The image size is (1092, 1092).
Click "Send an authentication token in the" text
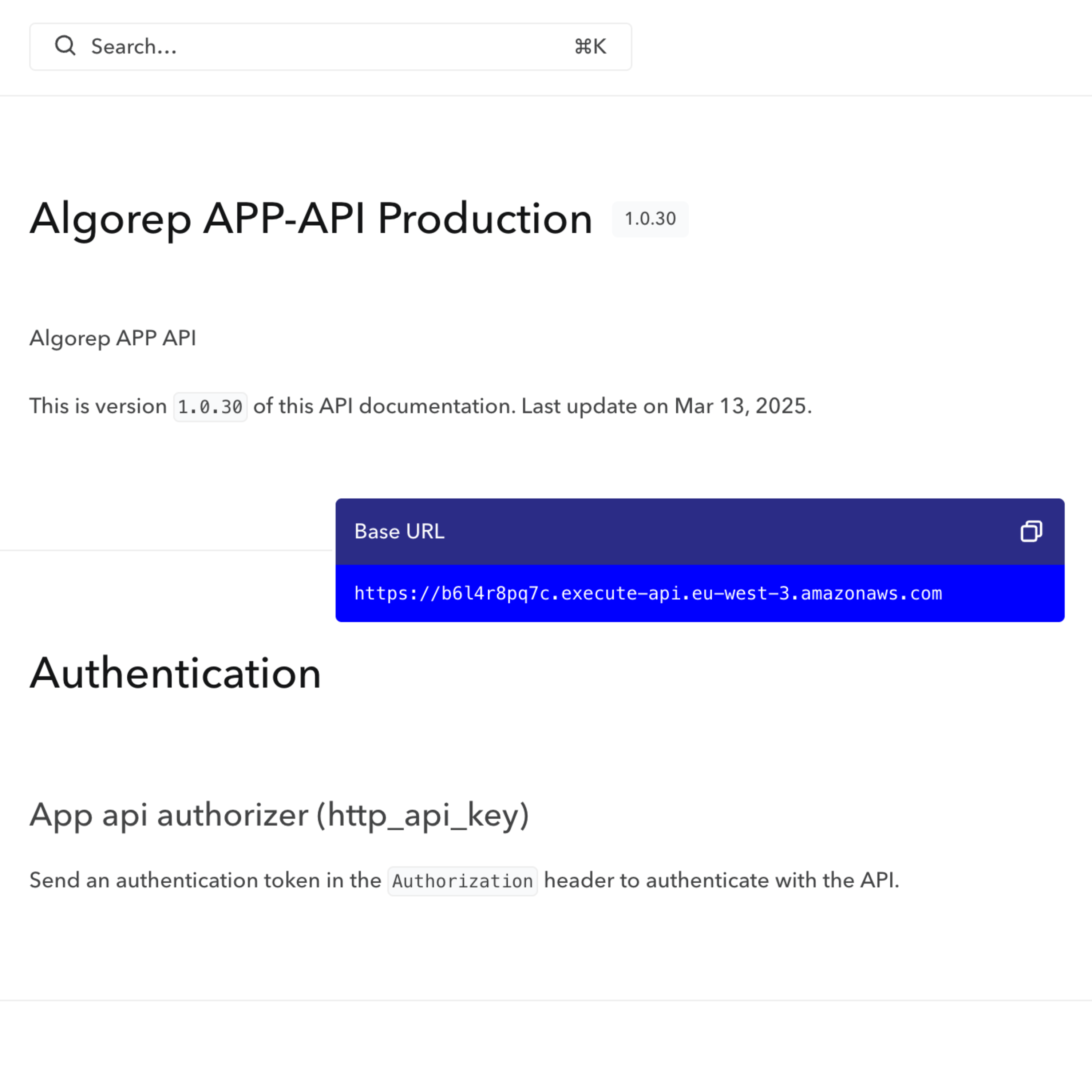(x=205, y=880)
